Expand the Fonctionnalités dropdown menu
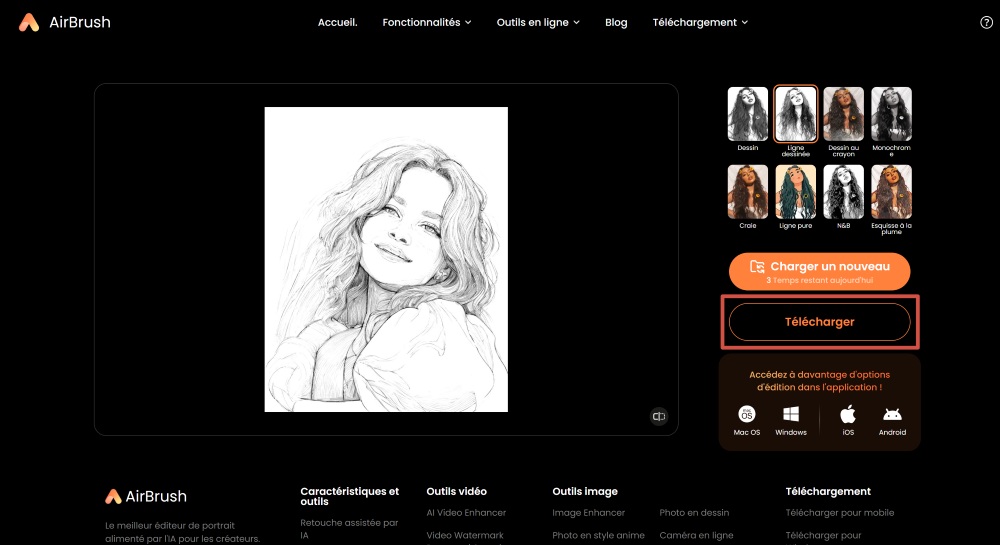This screenshot has width=1000, height=545. [426, 22]
